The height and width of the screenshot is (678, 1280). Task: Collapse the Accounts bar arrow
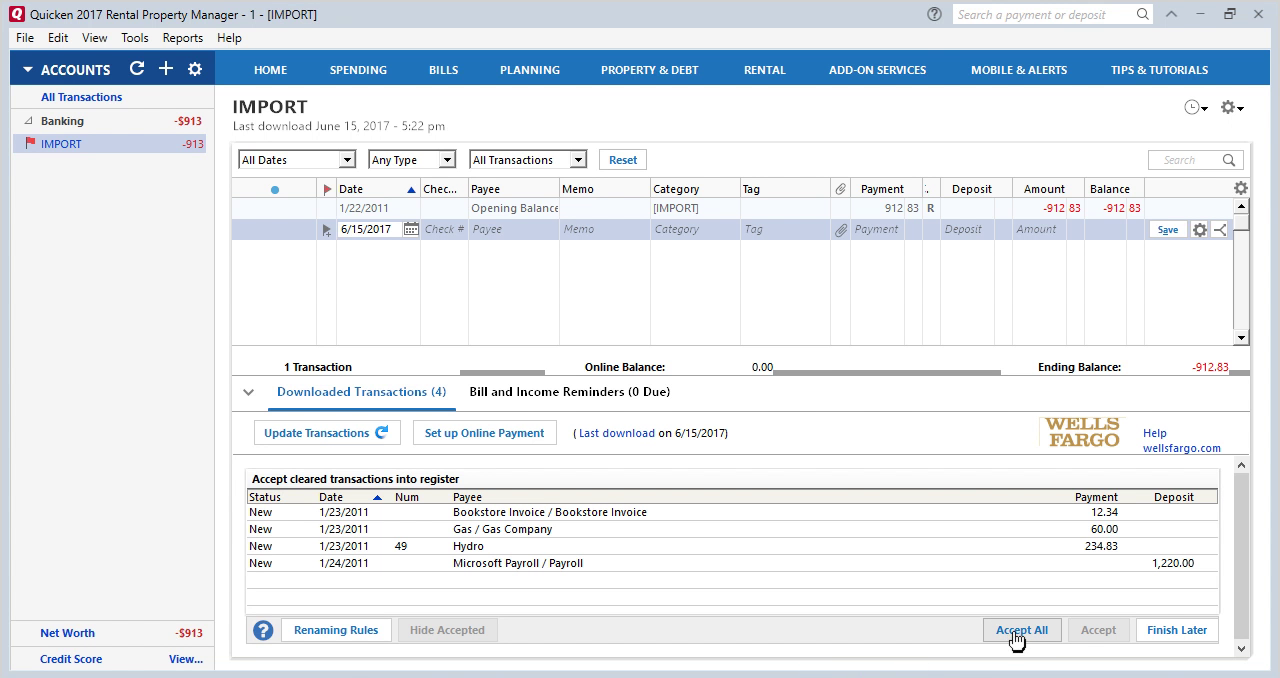[x=28, y=70]
